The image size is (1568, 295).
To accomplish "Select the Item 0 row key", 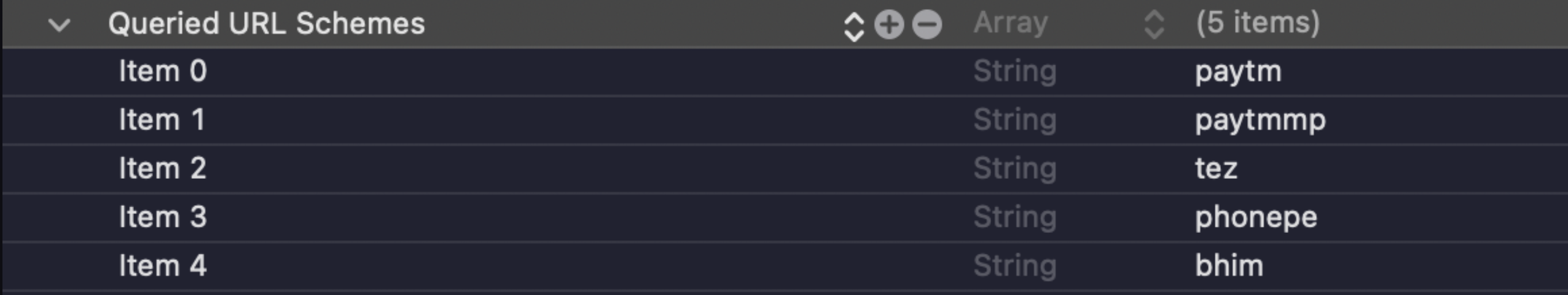I will [x=162, y=71].
